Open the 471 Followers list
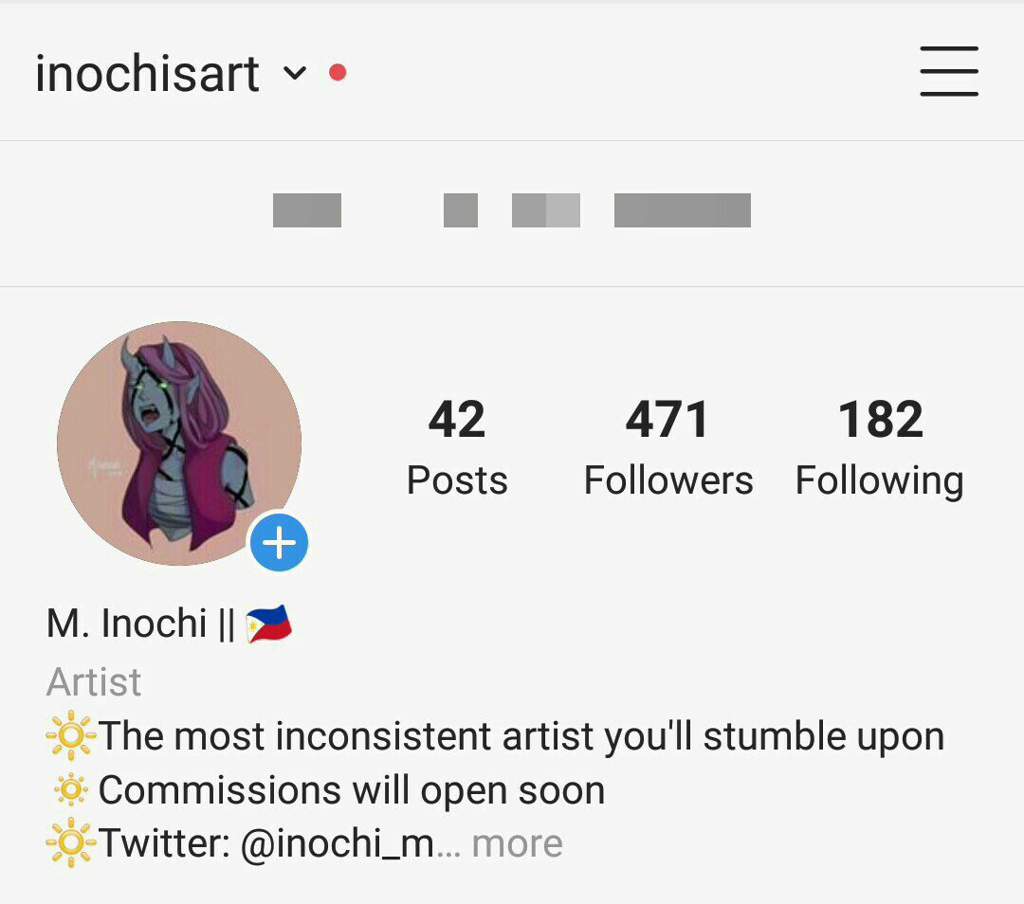 pyautogui.click(x=668, y=447)
